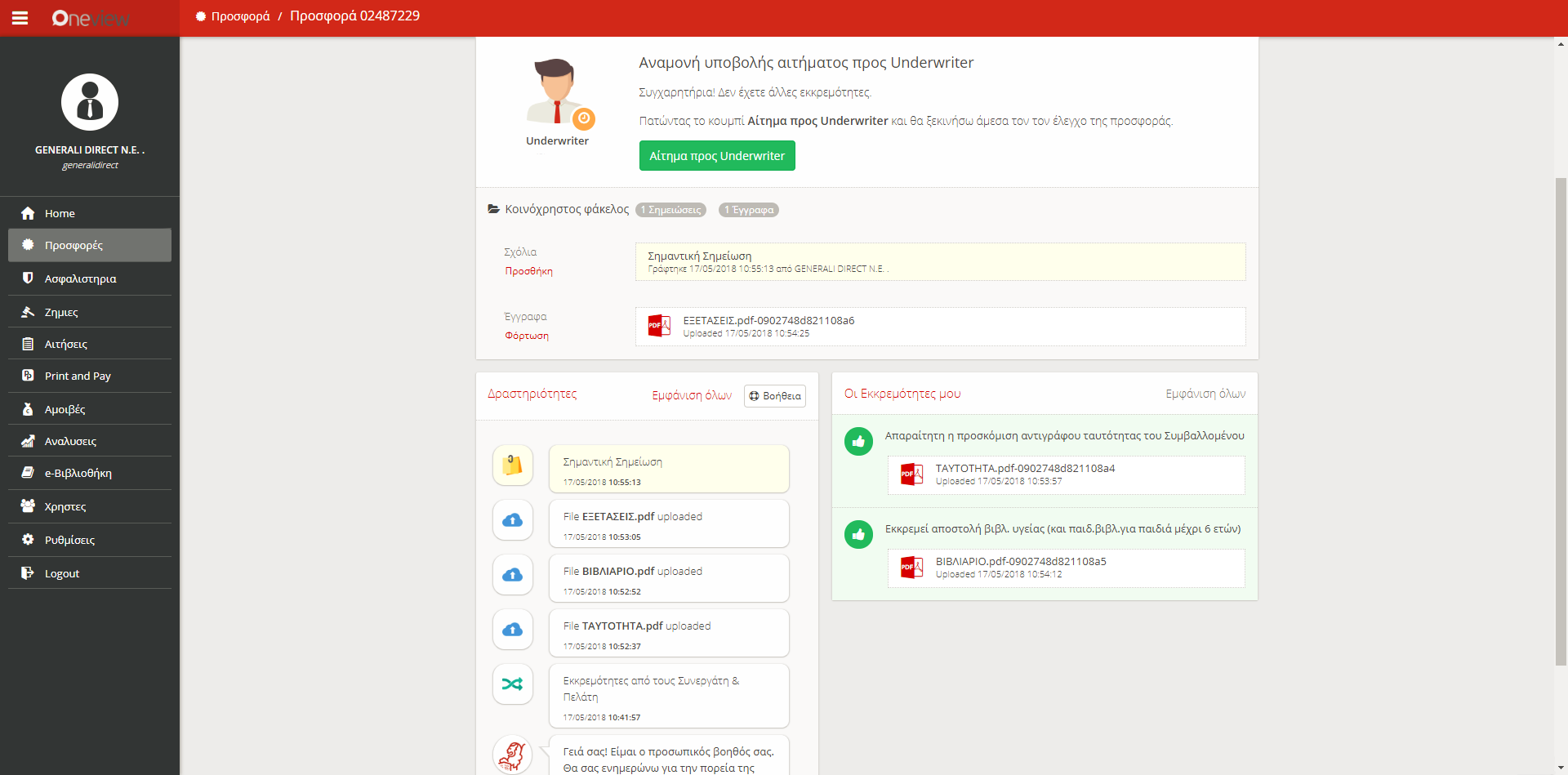Open Print and Pay menu item
Screen dimensions: 1568x775
78,376
